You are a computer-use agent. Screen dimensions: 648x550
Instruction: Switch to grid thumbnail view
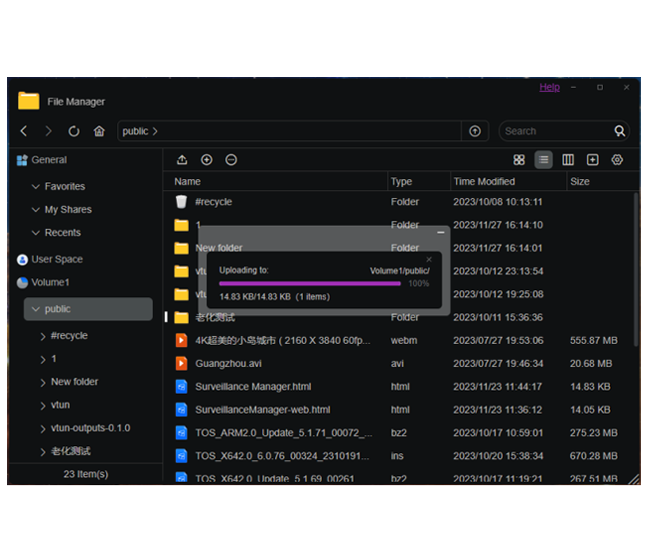click(519, 160)
